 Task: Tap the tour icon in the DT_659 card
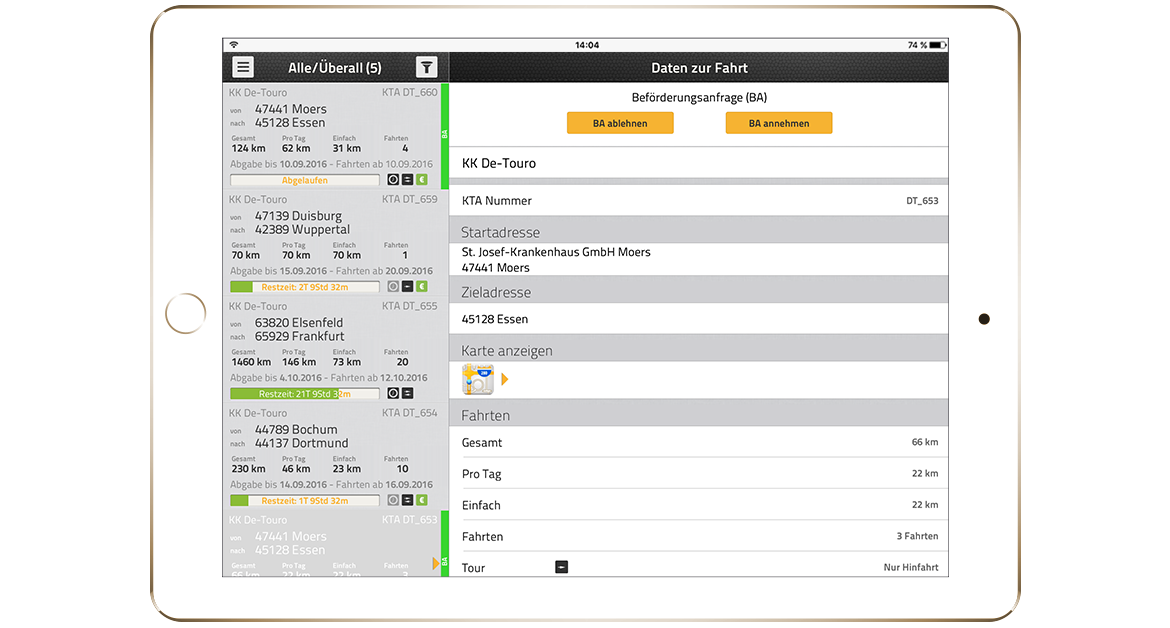[x=407, y=286]
